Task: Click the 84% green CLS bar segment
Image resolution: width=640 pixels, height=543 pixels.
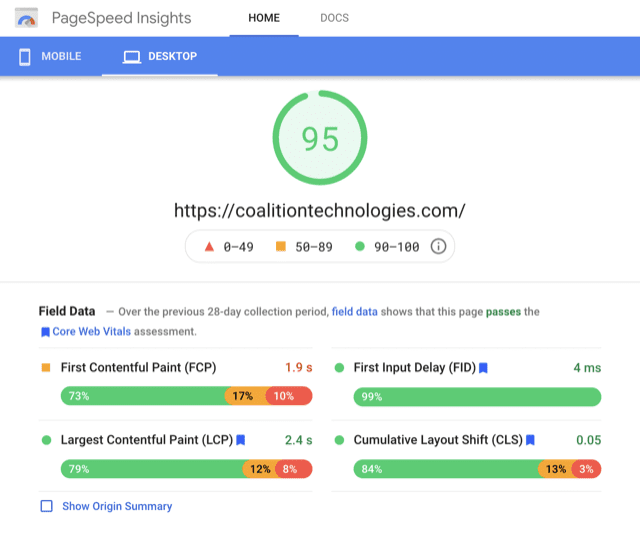Action: point(446,469)
